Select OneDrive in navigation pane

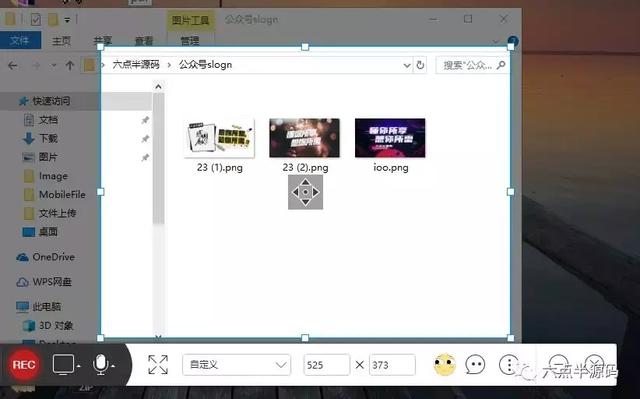(53, 257)
